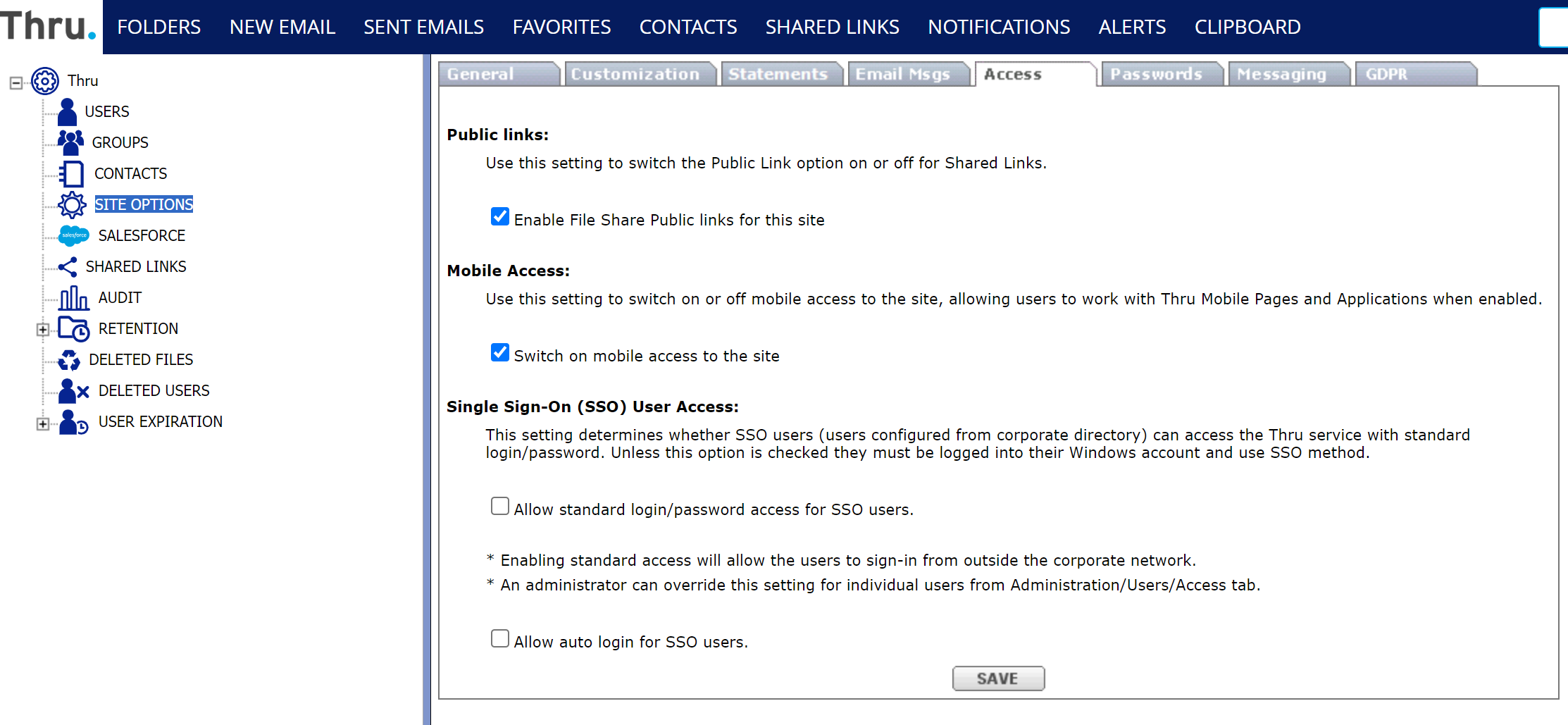1568x725 pixels.
Task: Open Shared Links in top navigation
Action: pyautogui.click(x=832, y=27)
